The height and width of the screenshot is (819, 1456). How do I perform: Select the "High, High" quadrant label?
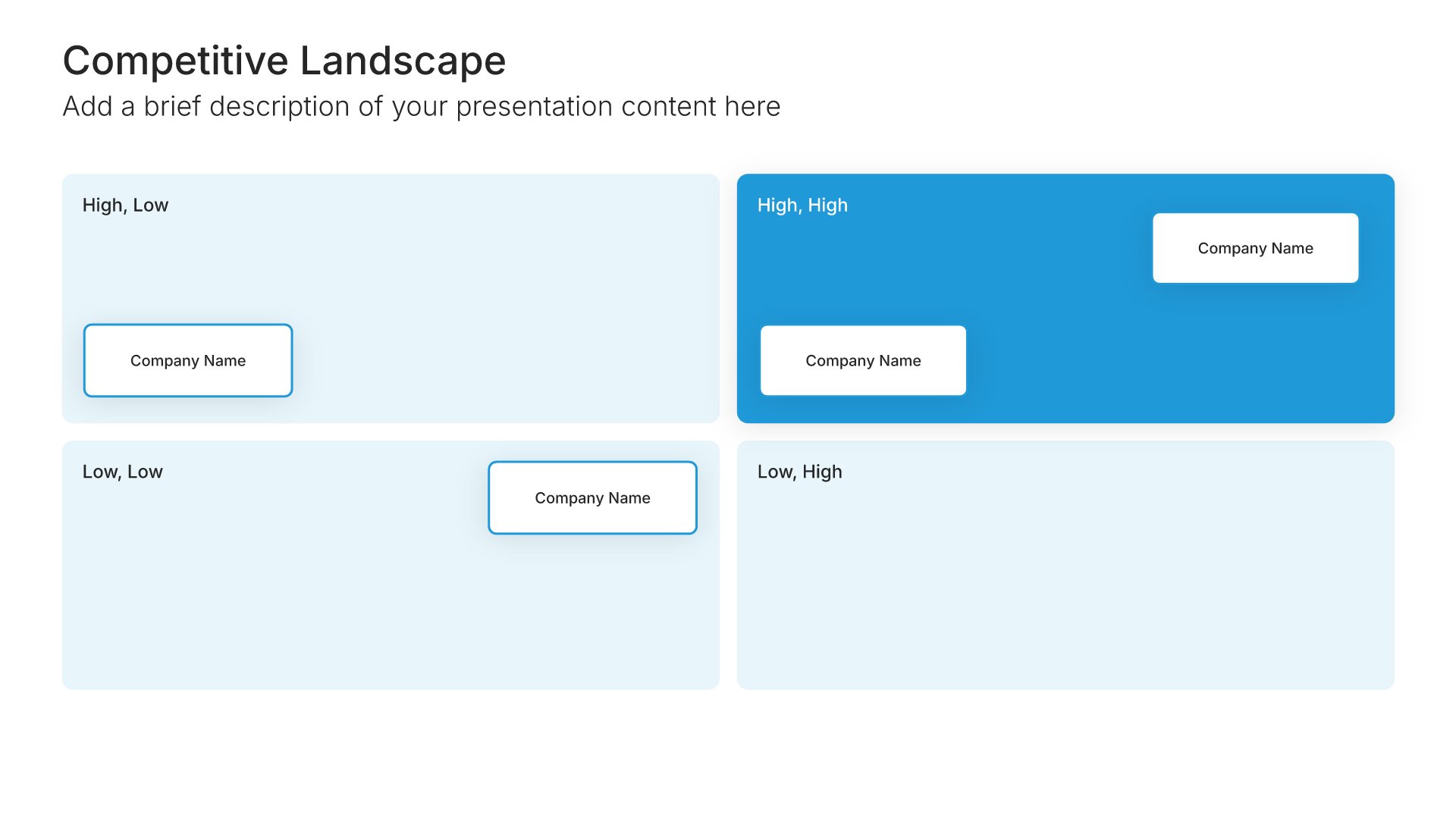coord(802,206)
